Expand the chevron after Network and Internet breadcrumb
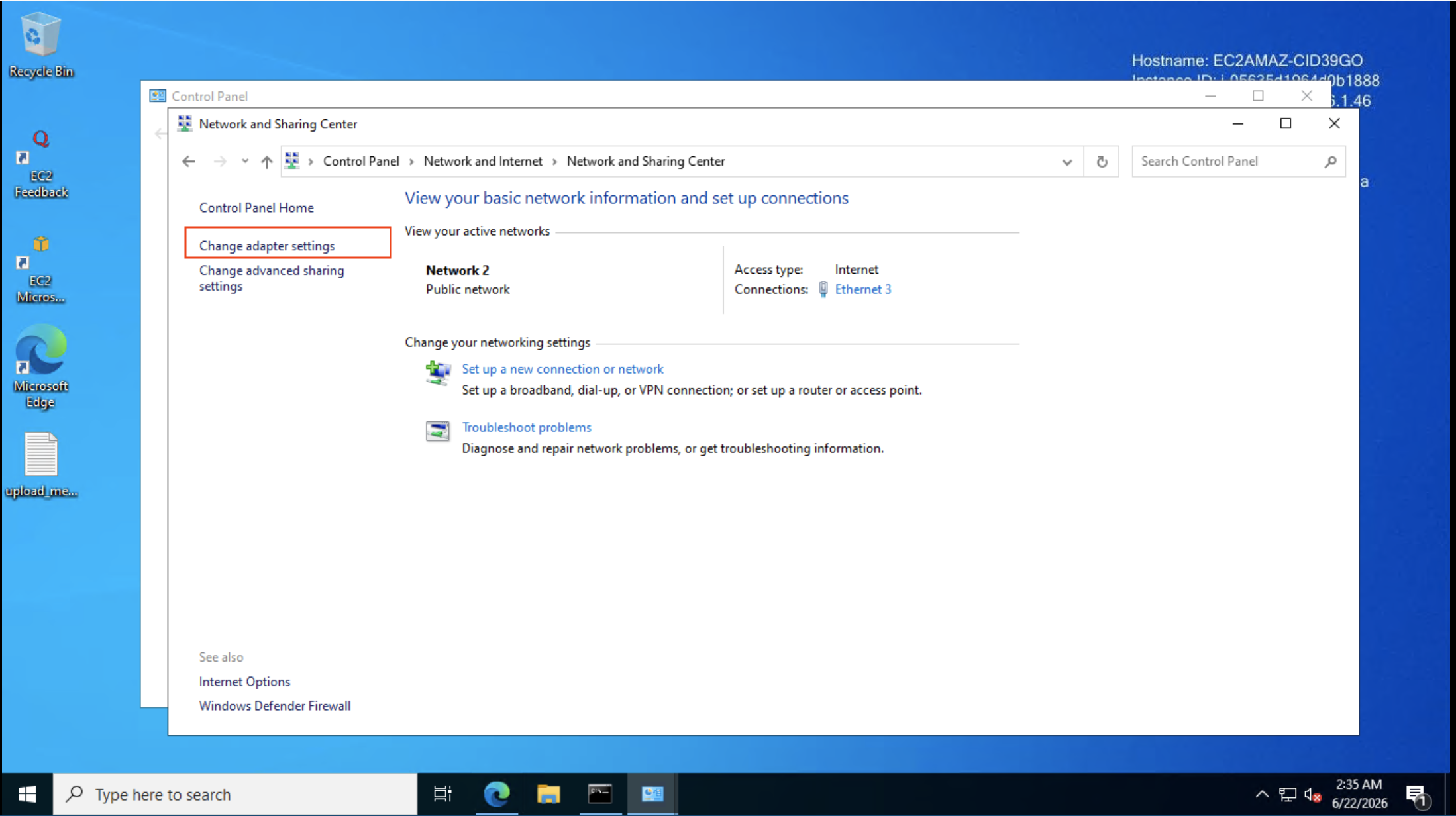This screenshot has height=816, width=1456. coord(554,162)
